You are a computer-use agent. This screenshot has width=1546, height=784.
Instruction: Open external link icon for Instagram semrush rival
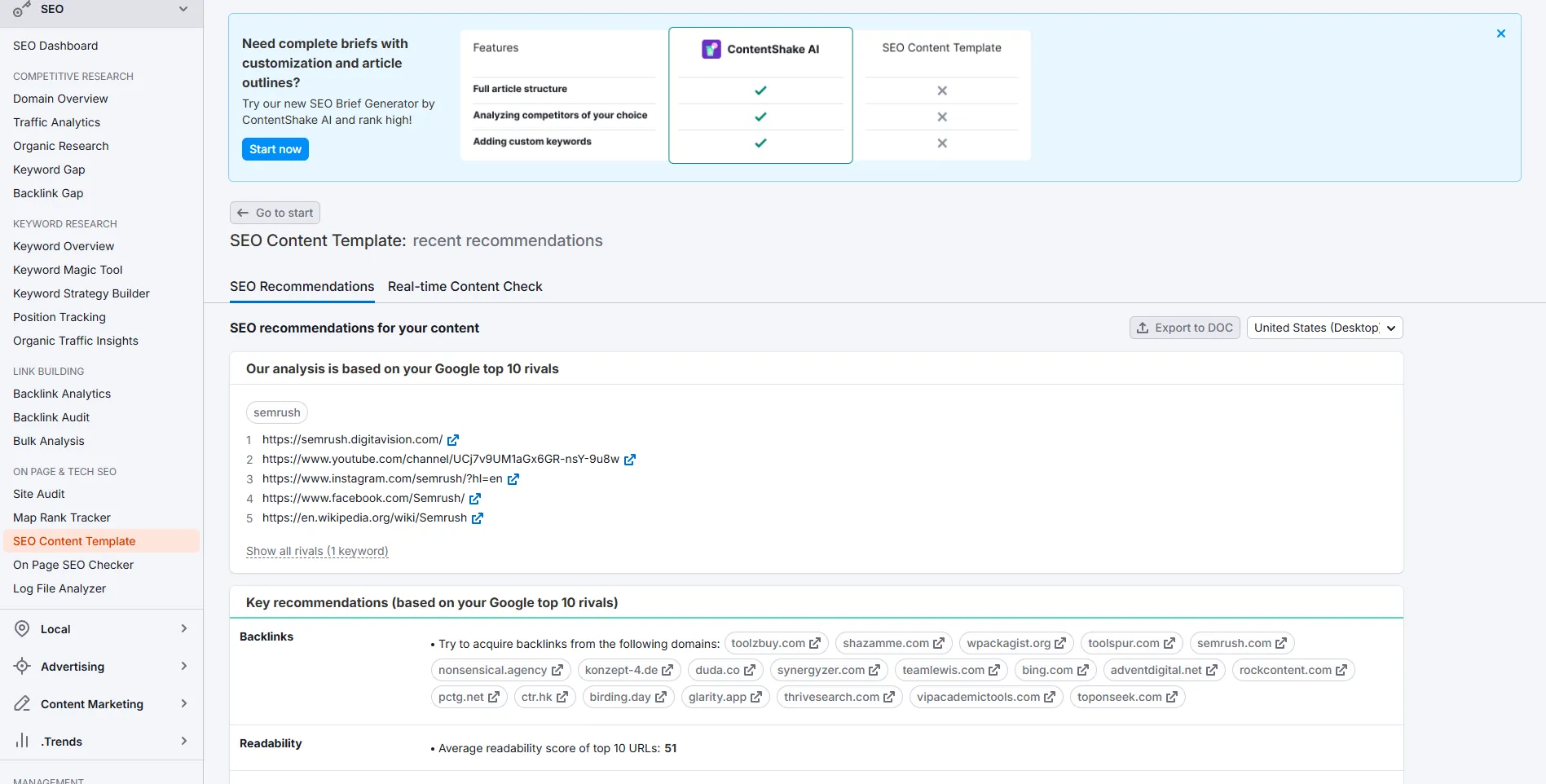(x=513, y=479)
